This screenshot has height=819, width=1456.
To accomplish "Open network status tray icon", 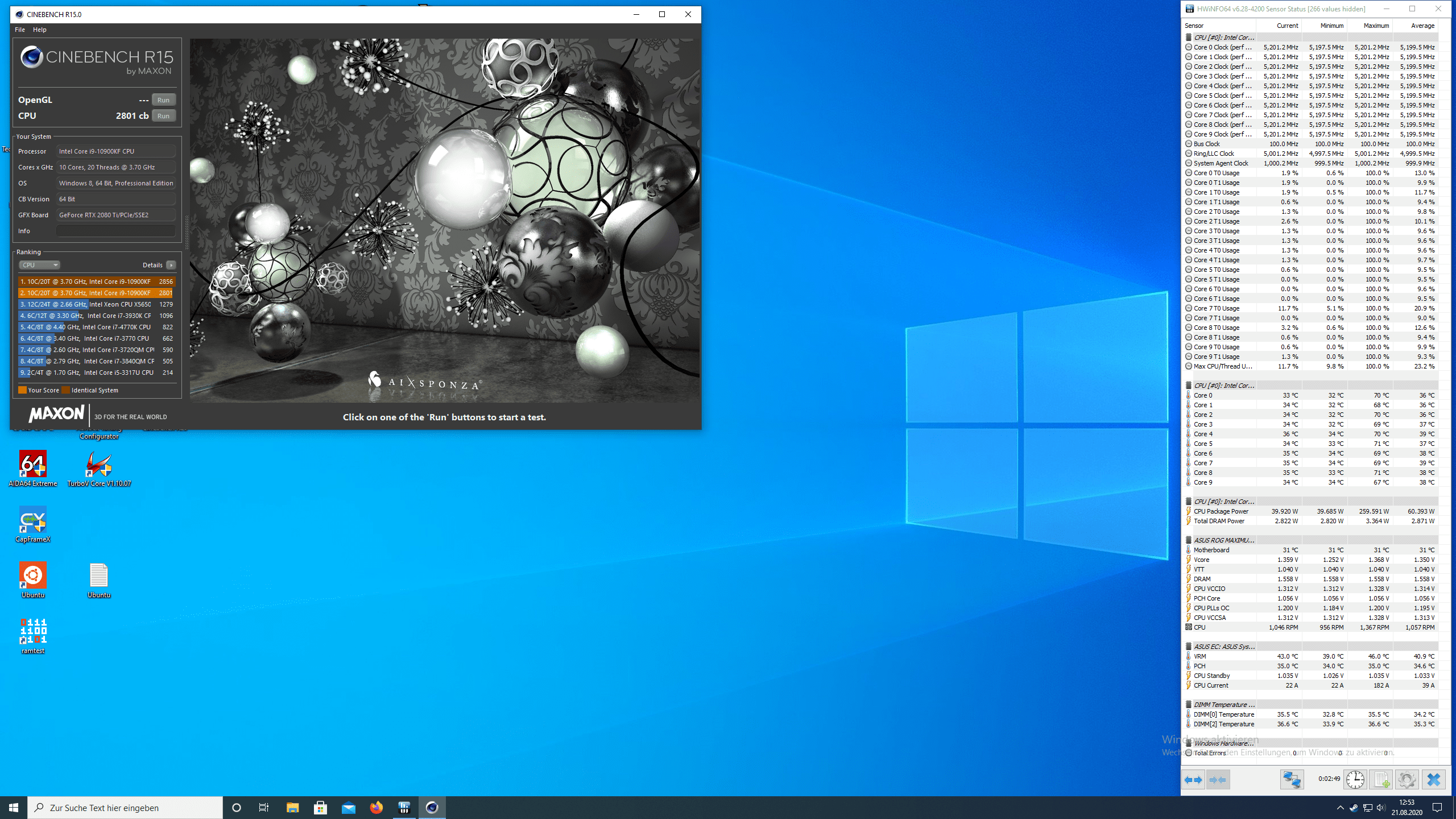I will [1367, 808].
